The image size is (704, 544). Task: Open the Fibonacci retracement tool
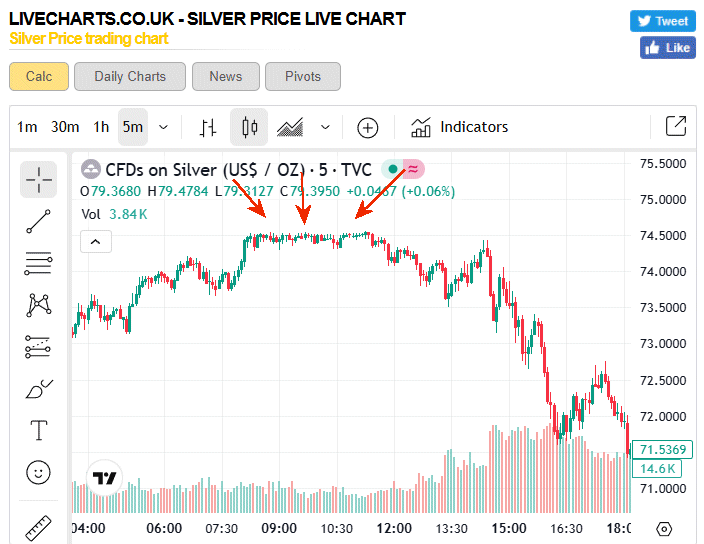pyautogui.click(x=39, y=264)
